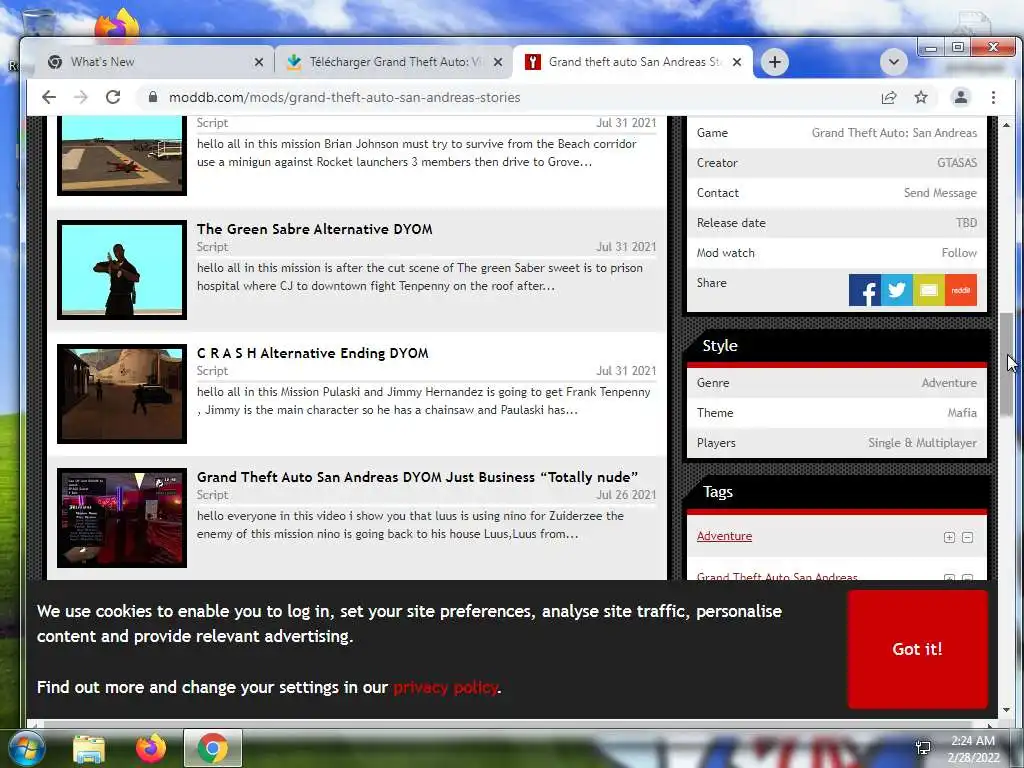The image size is (1024, 768).
Task: Open the Windows Start menu
Action: [27, 748]
